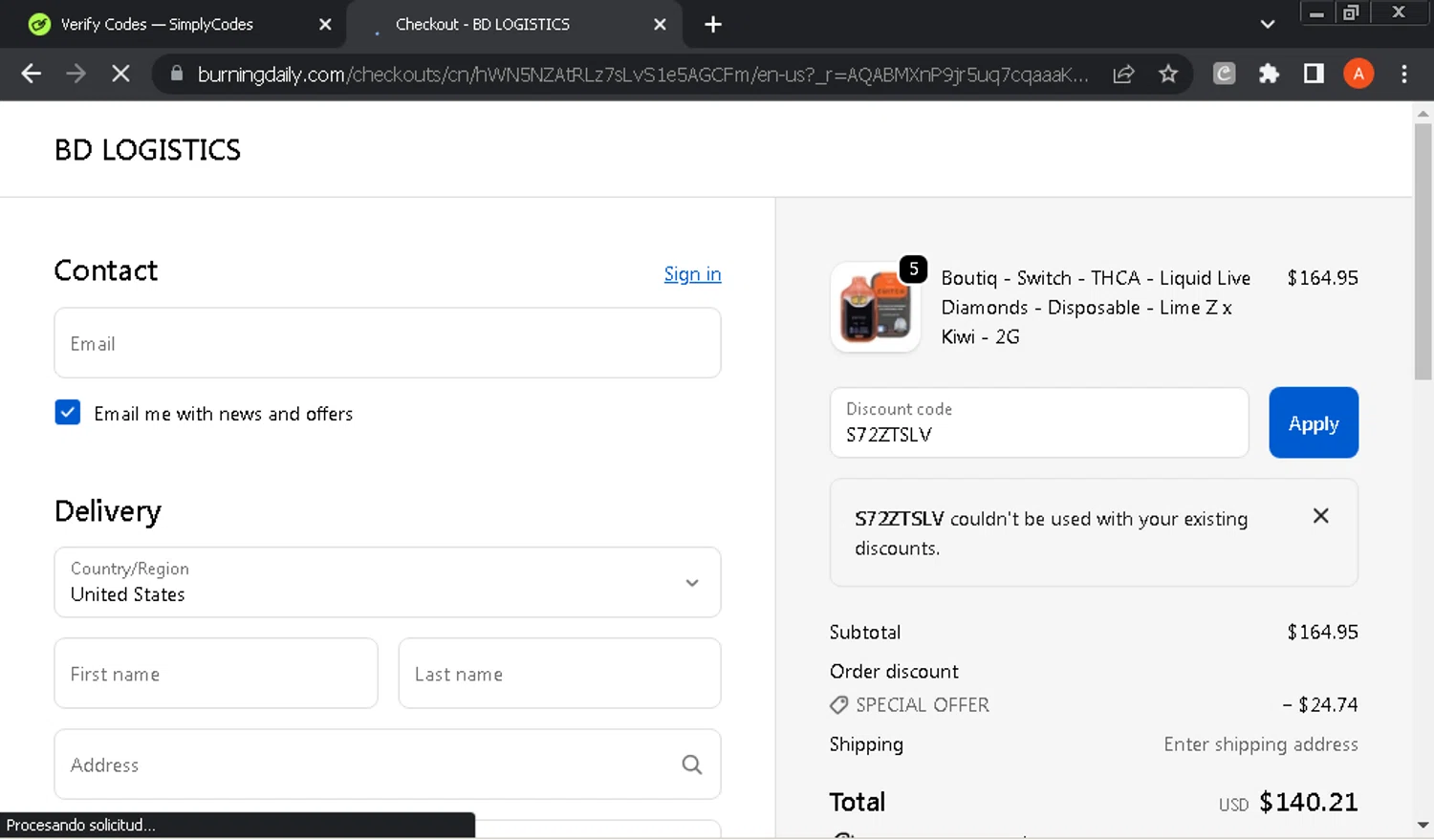Close the Checkout - BD LOGISTICS tab
This screenshot has height=840, width=1434.
tap(660, 25)
